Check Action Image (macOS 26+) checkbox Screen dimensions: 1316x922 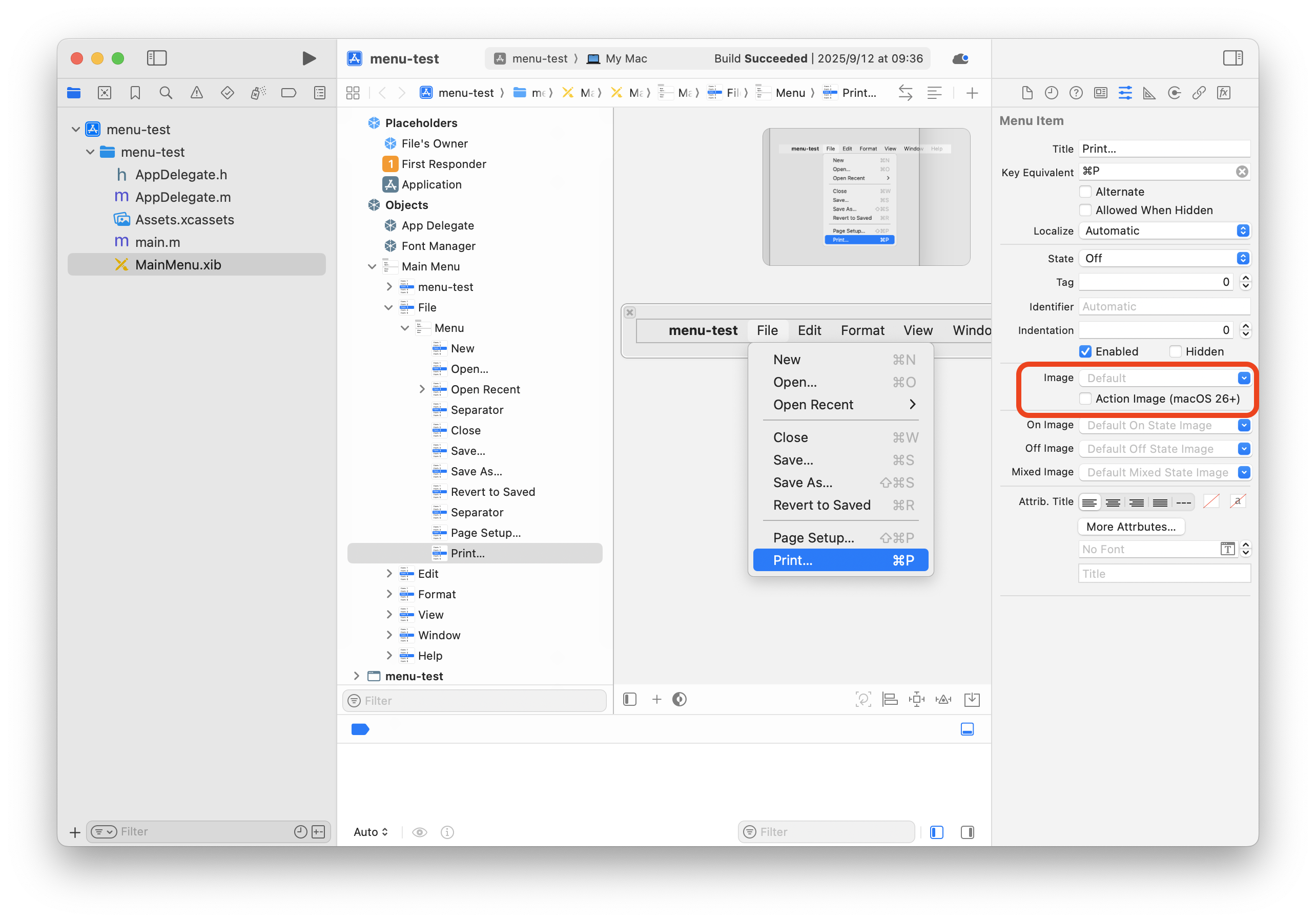[x=1085, y=399]
